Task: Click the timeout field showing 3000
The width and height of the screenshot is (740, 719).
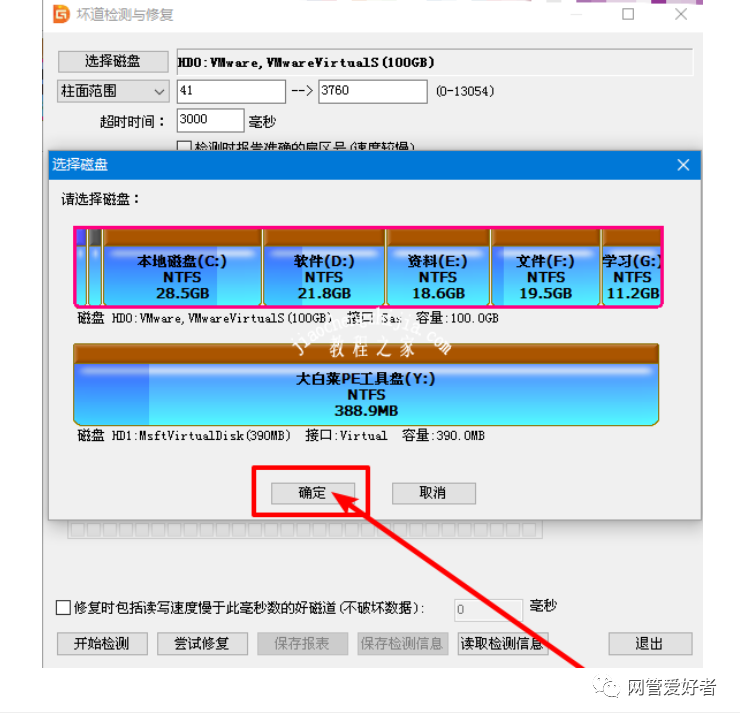Action: coord(210,120)
